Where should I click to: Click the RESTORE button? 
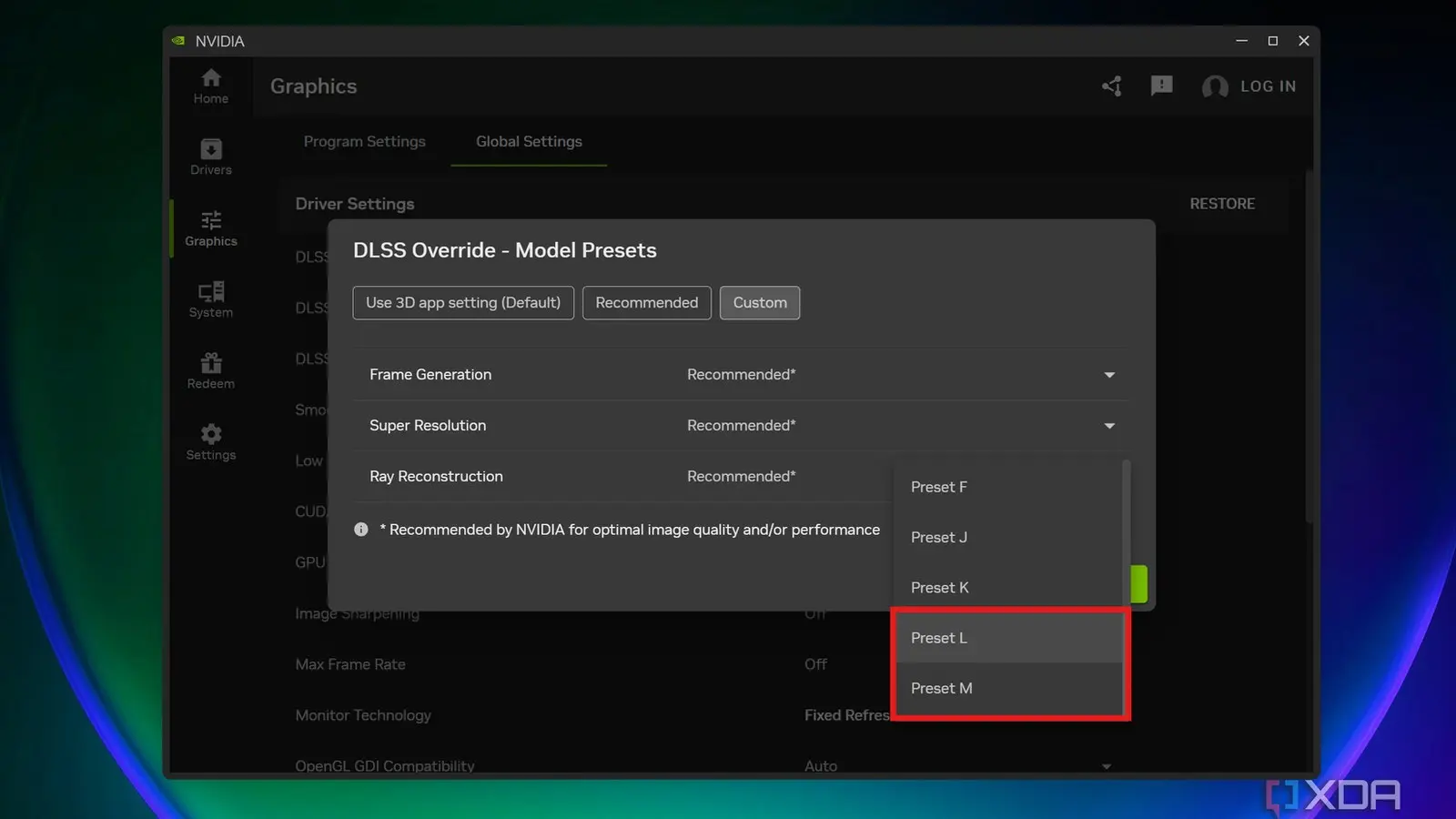(1222, 204)
